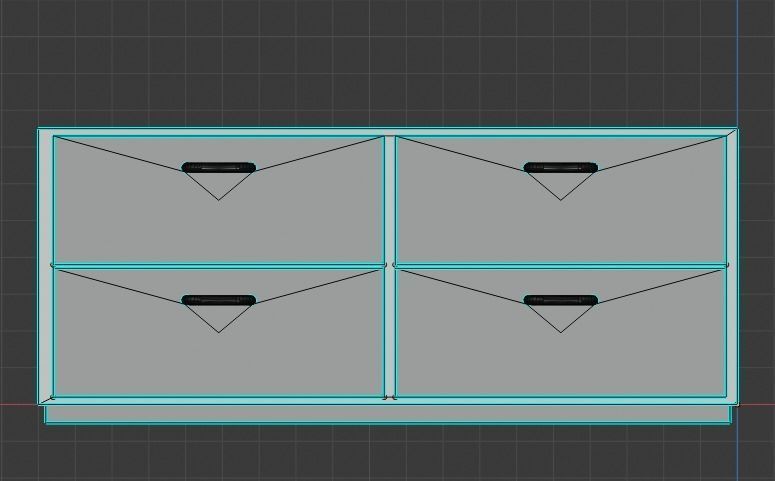Image resolution: width=775 pixels, height=481 pixels.
Task: Select the bottom-right drawer's black handle
Action: tap(560, 300)
